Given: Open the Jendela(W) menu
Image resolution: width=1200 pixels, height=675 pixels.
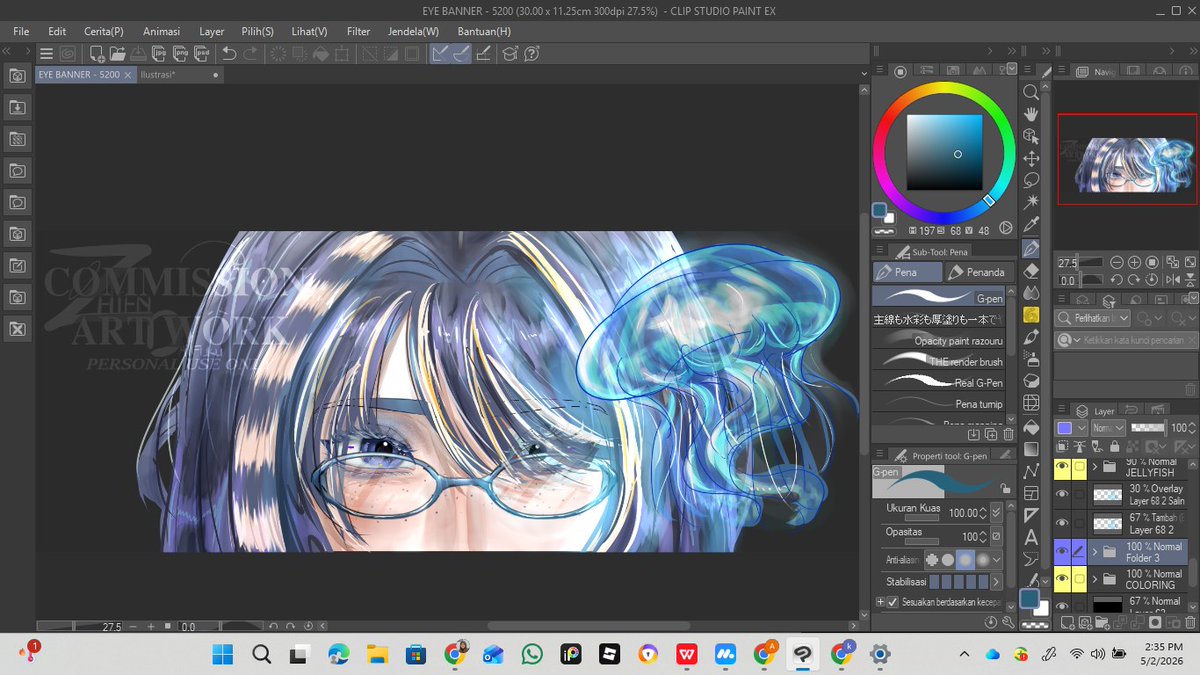Looking at the screenshot, I should click(x=413, y=31).
